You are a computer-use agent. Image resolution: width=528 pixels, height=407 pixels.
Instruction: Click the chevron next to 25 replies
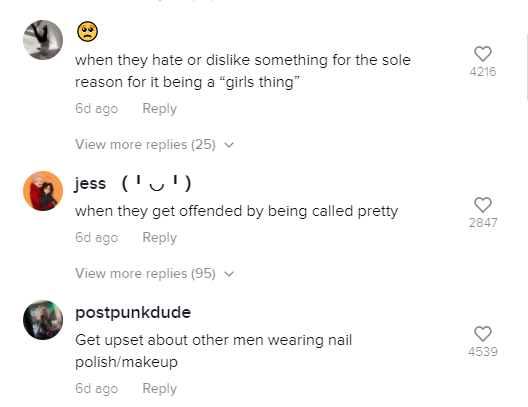[x=229, y=145]
